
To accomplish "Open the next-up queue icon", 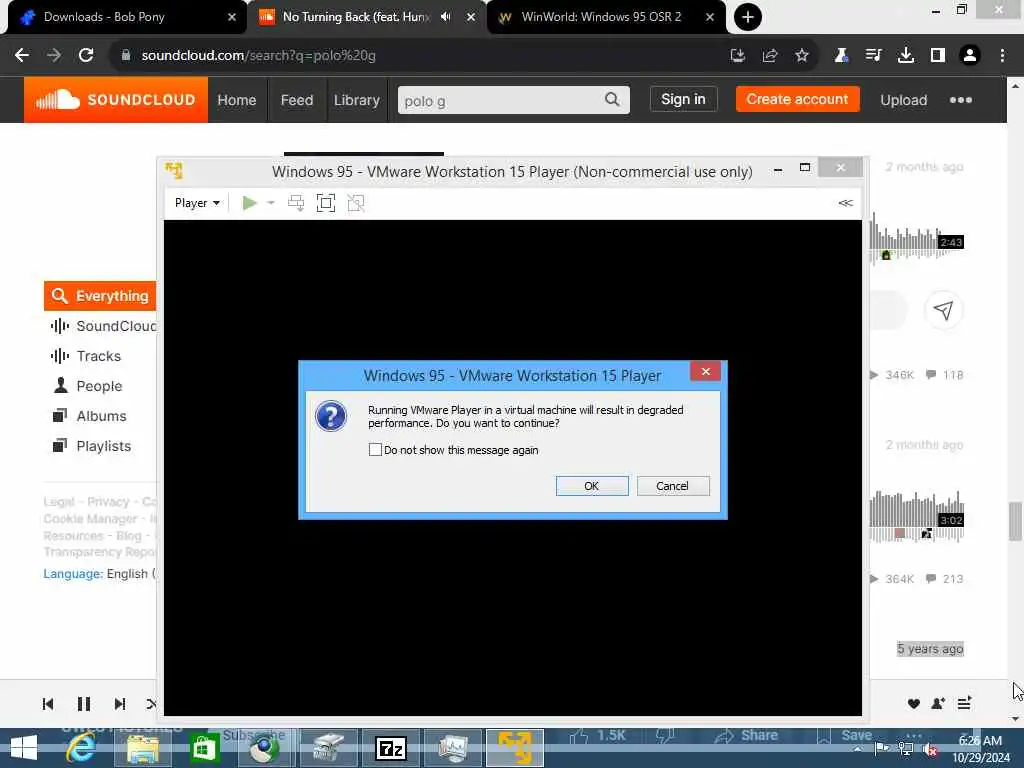I will (x=965, y=703).
